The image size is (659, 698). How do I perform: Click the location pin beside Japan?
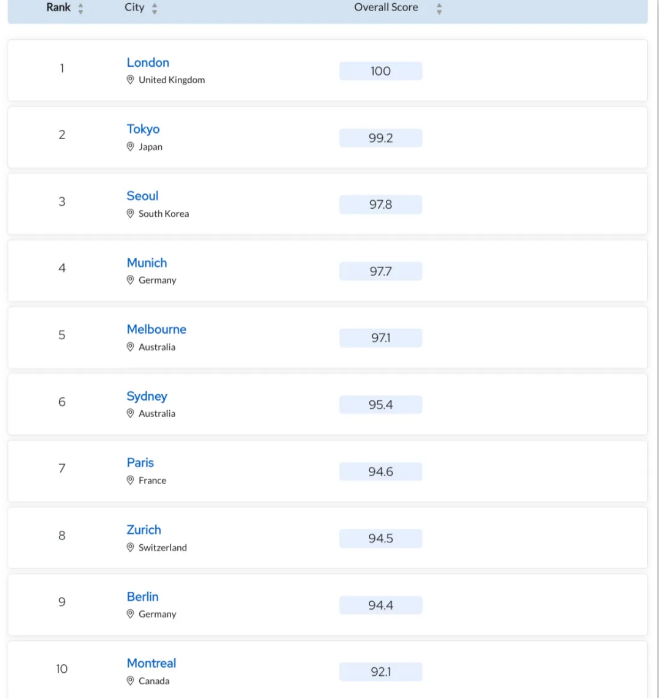[130, 146]
